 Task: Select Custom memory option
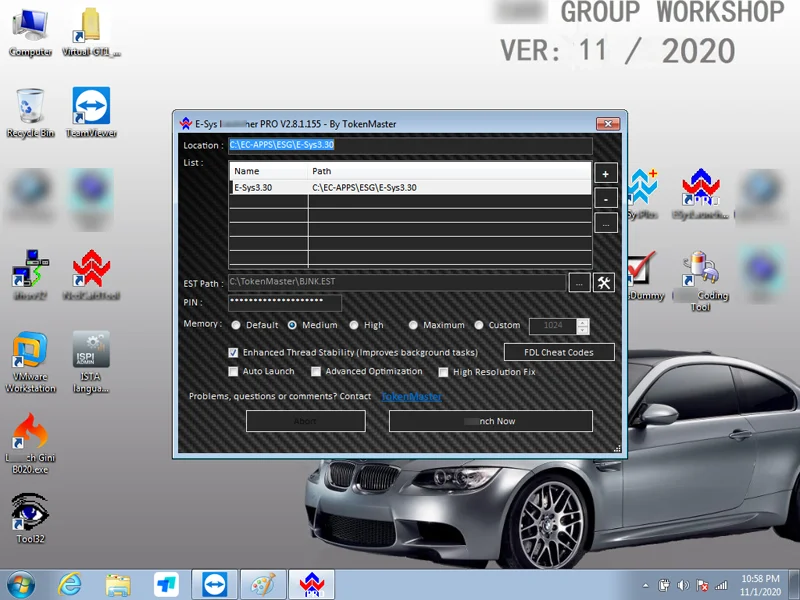pos(479,326)
